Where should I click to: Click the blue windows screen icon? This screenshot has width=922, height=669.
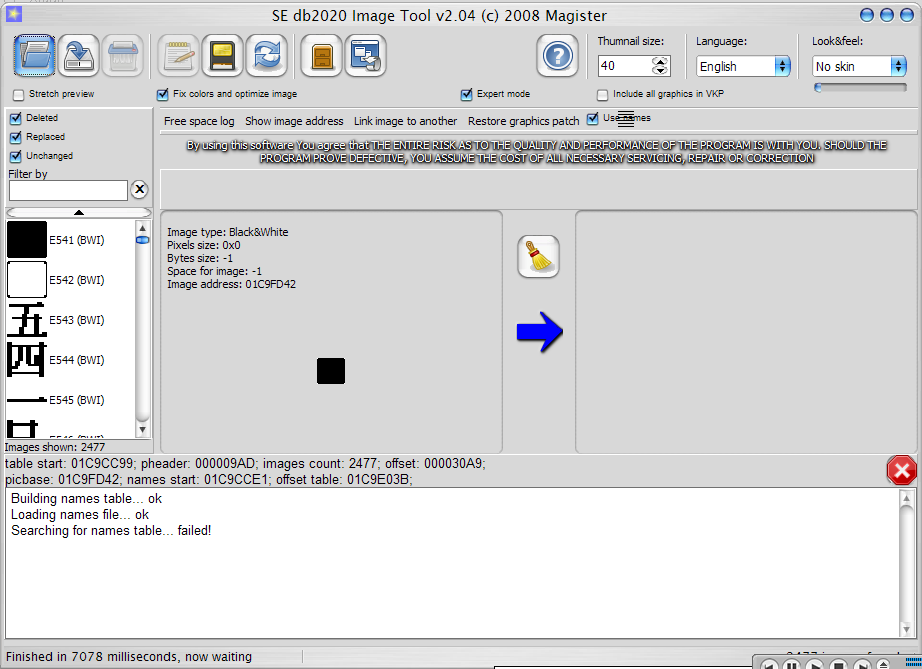click(x=366, y=55)
